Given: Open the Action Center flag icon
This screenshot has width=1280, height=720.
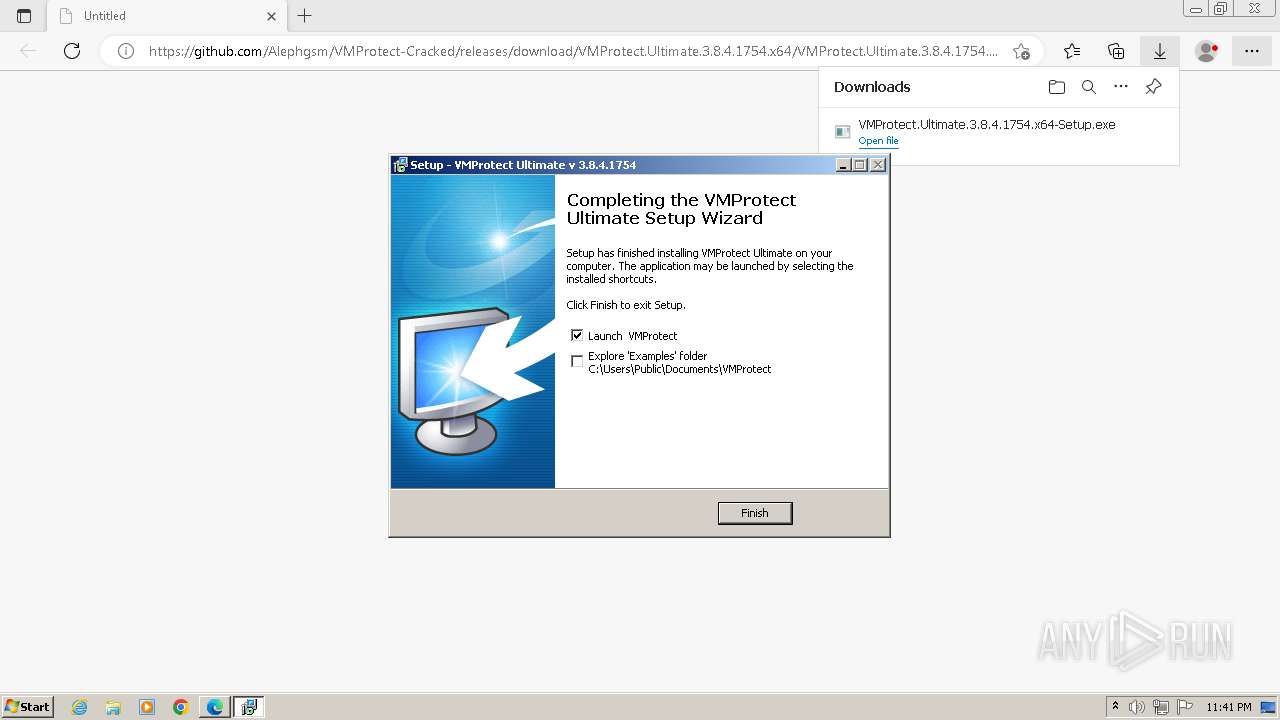Looking at the screenshot, I should click(x=1184, y=707).
